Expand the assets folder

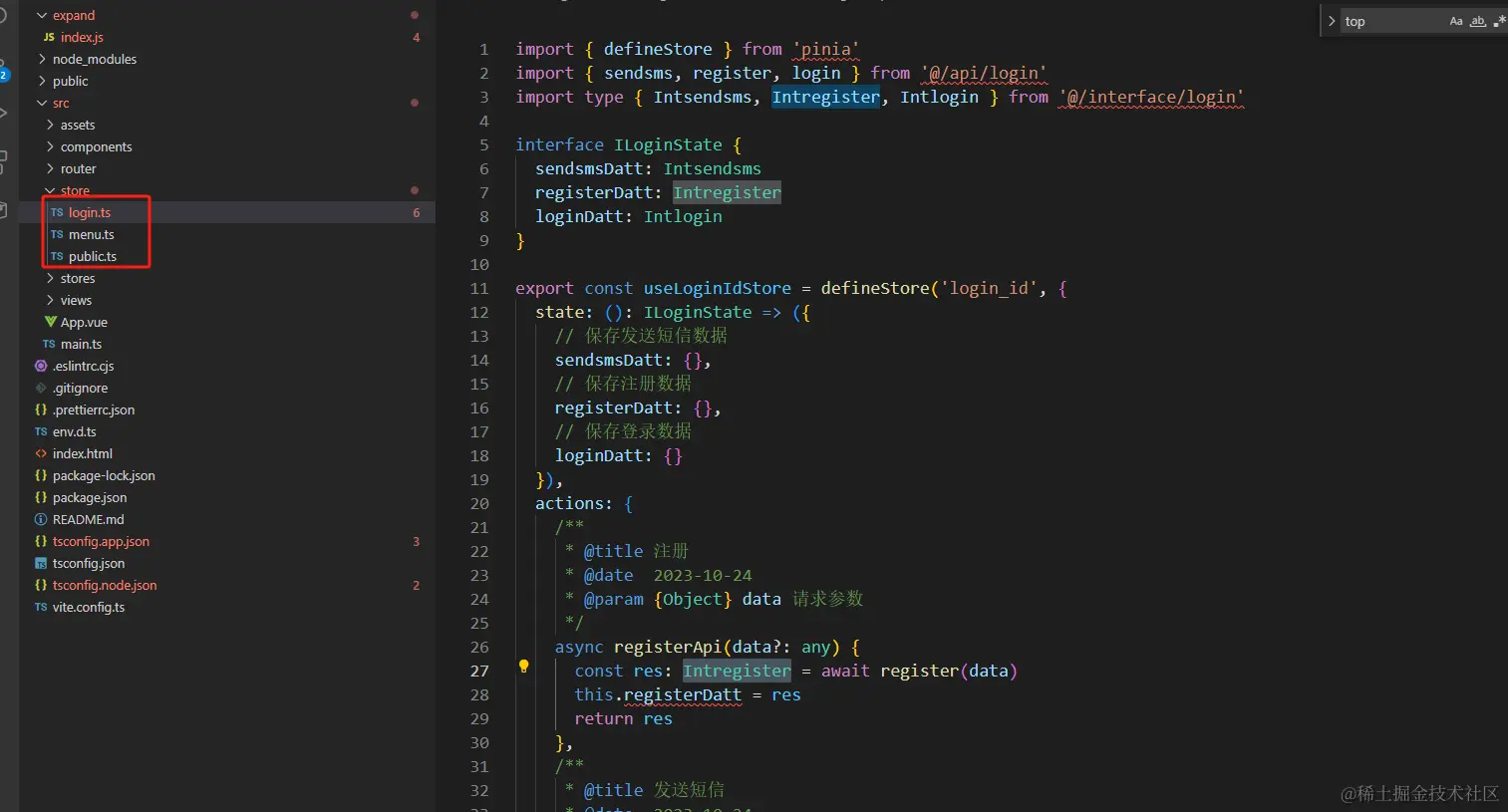pos(50,125)
